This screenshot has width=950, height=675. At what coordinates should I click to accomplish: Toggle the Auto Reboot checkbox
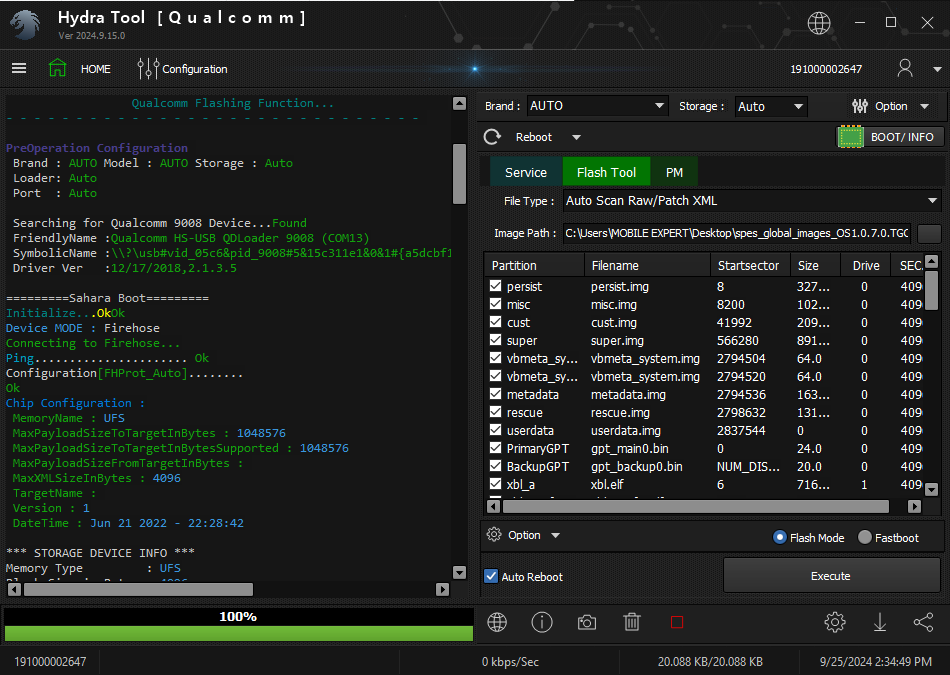(x=492, y=577)
